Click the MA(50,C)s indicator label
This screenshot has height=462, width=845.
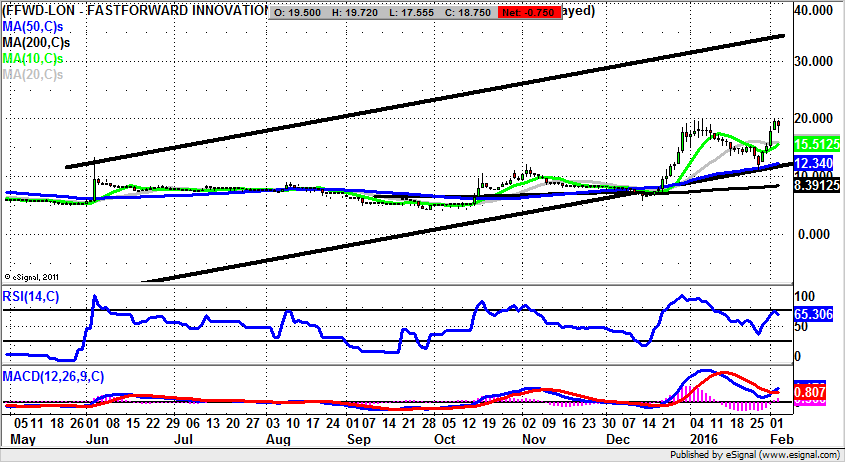click(33, 27)
